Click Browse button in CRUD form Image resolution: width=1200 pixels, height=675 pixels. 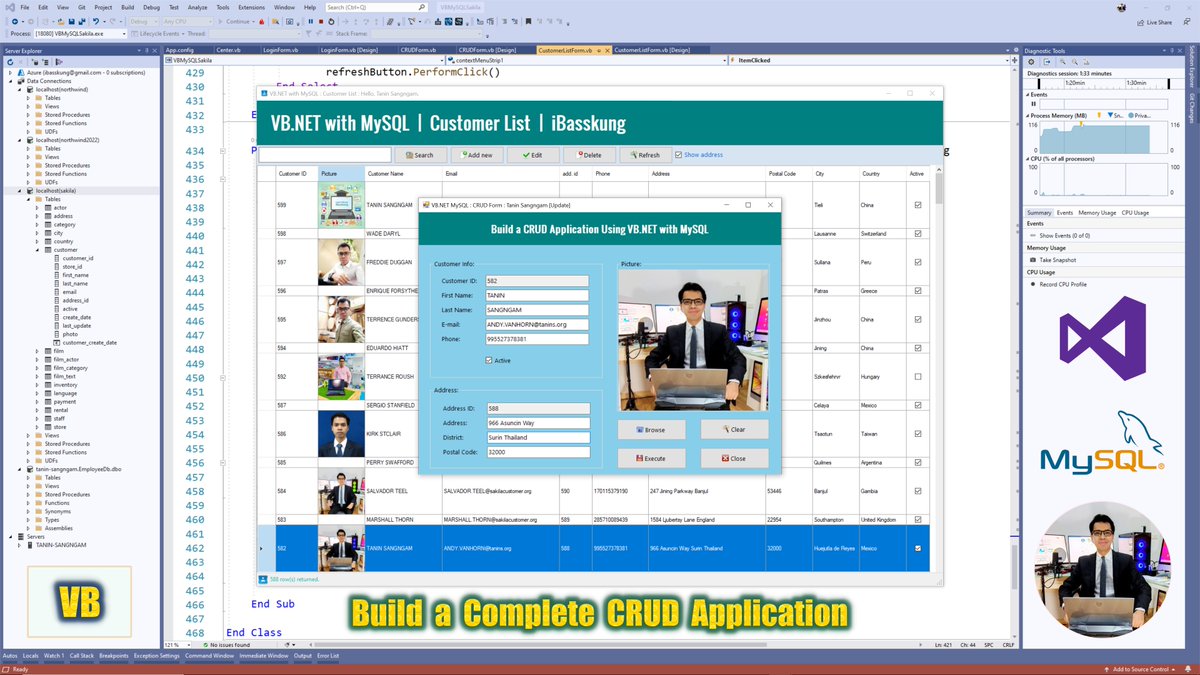pos(651,430)
